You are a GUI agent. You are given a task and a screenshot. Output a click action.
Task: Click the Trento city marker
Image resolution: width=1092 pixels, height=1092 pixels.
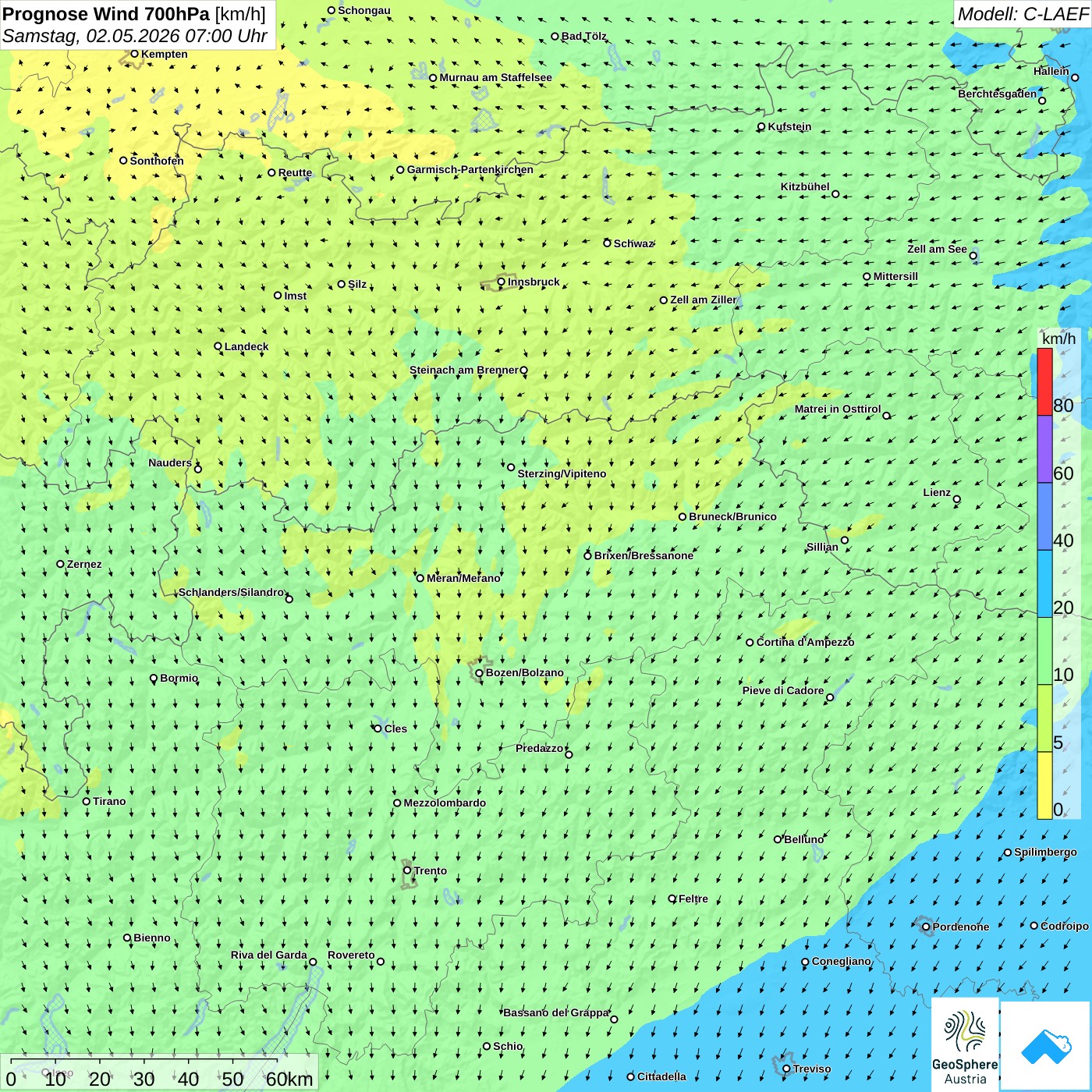(x=407, y=870)
